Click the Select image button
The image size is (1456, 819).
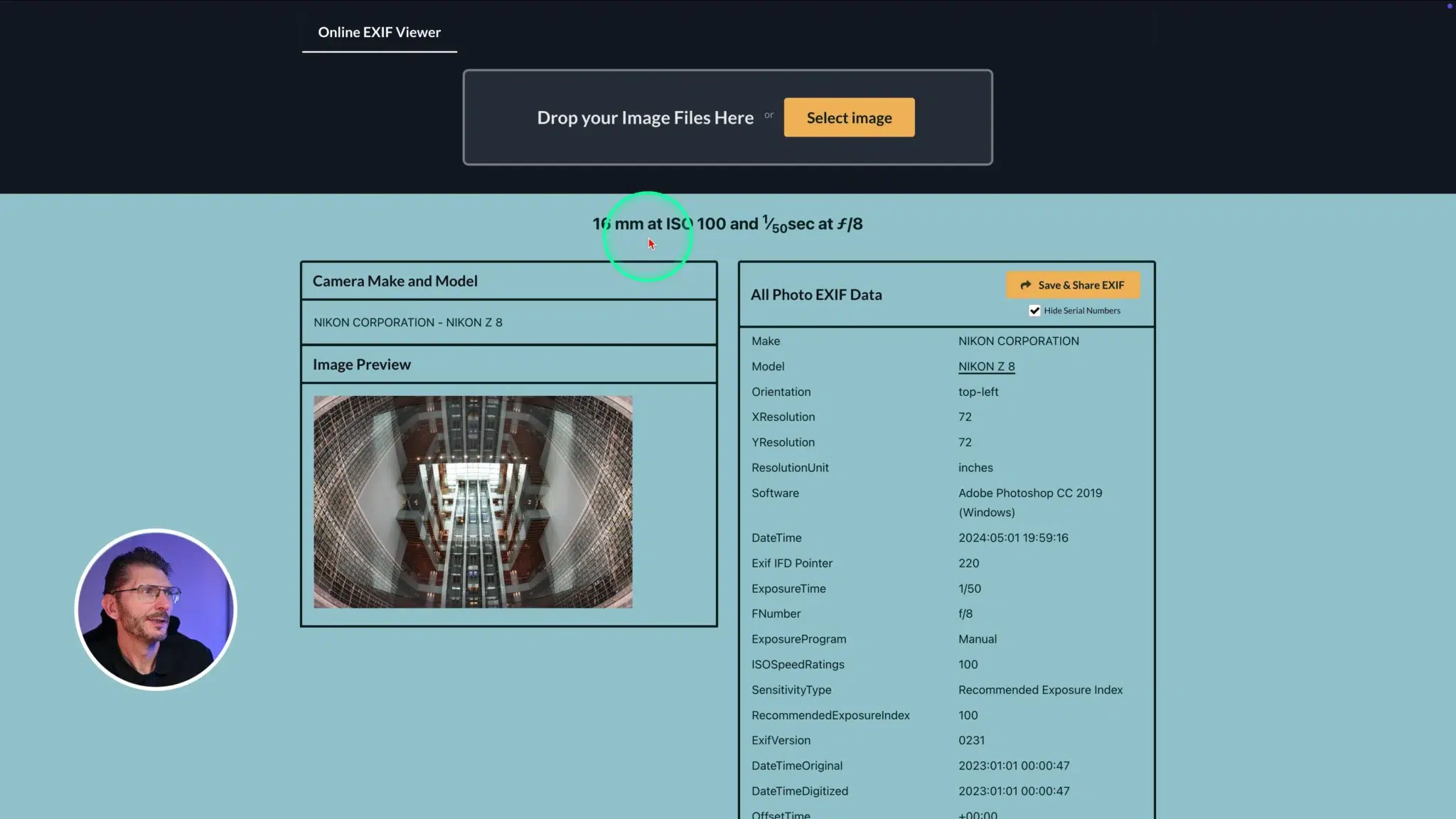tap(849, 118)
